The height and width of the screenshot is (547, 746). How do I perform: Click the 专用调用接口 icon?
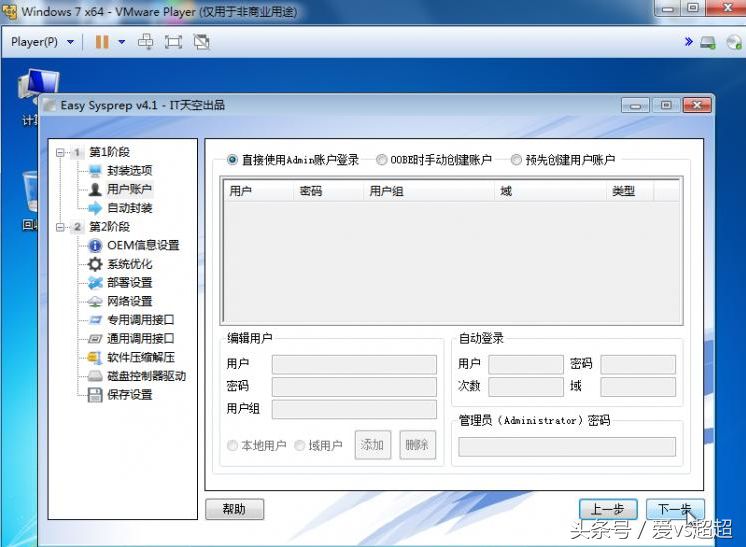[95, 320]
